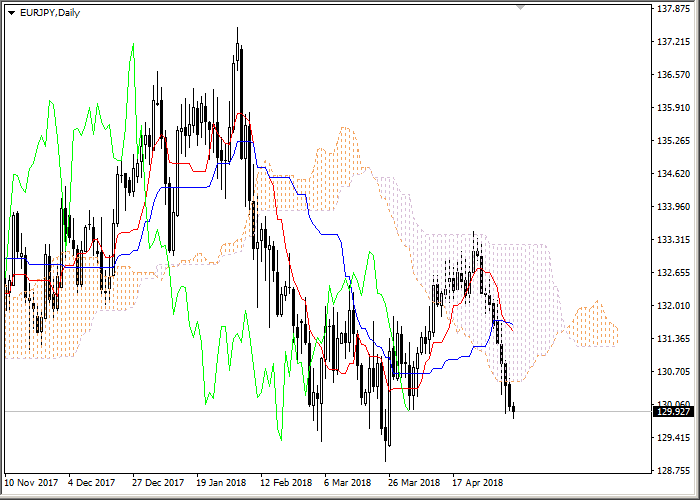Select the 133.960 price axis label

tap(673, 207)
